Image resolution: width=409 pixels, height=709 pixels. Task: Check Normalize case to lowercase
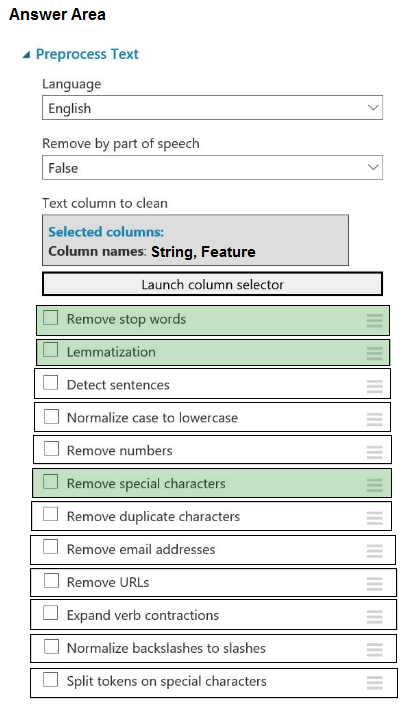pyautogui.click(x=51, y=416)
